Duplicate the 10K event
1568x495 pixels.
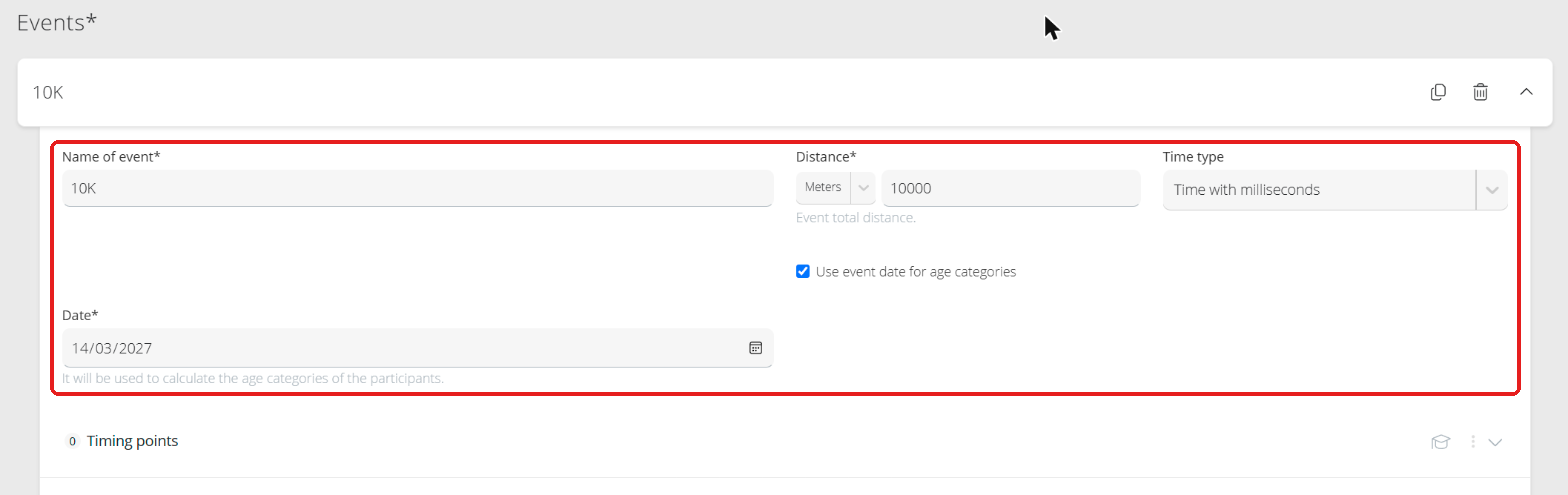1438,92
